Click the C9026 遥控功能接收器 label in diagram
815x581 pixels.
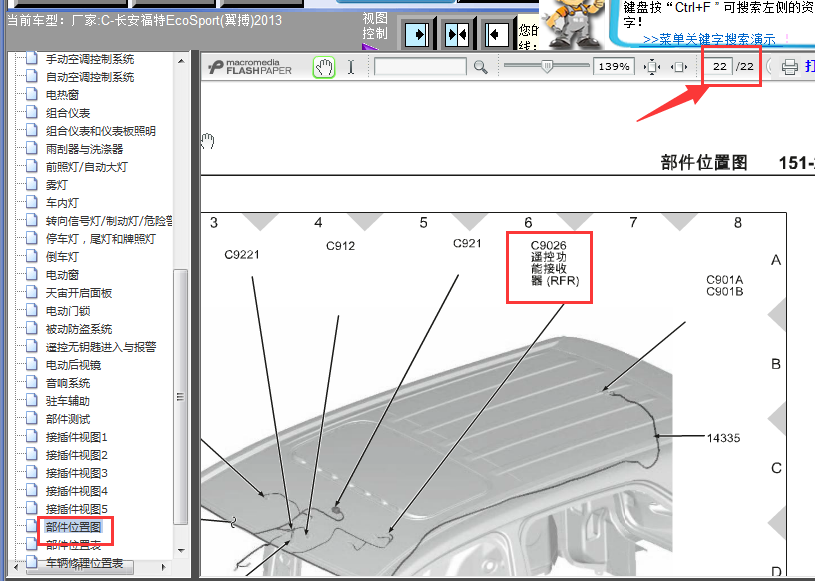pos(555,263)
